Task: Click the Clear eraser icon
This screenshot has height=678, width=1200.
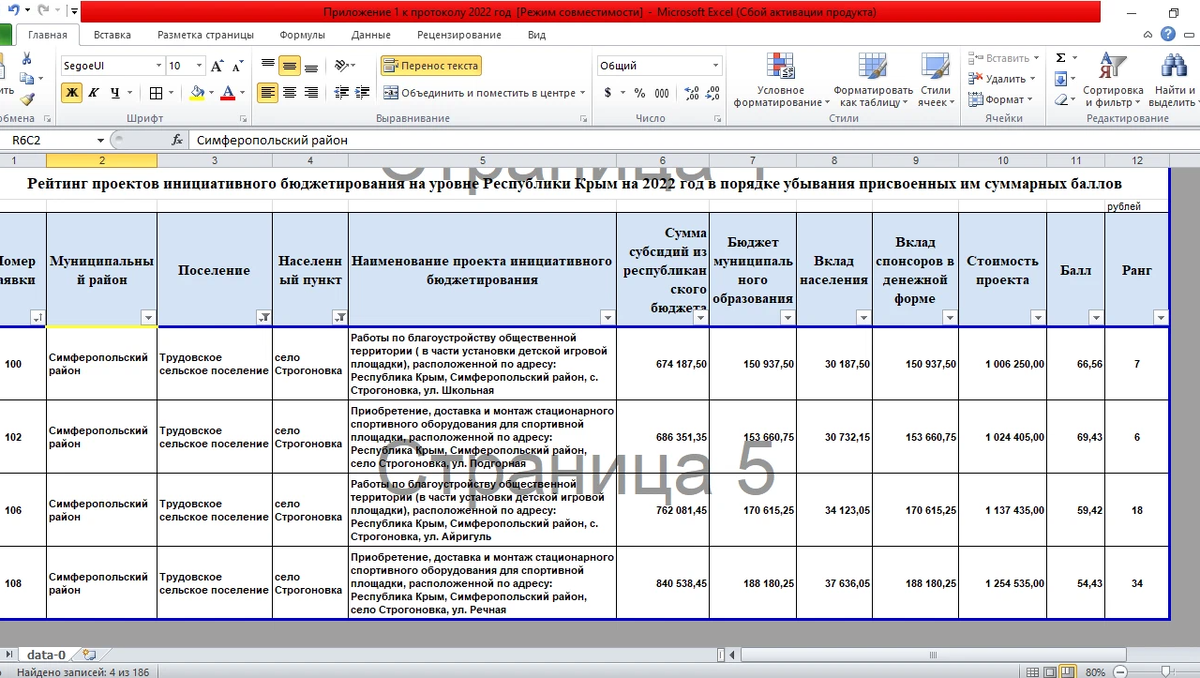Action: pos(1061,100)
